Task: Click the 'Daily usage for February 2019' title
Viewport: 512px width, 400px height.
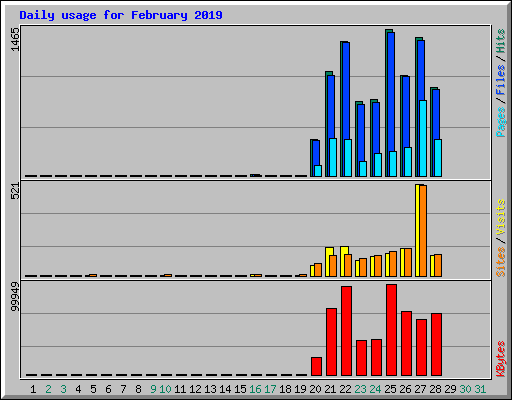Action: (121, 15)
